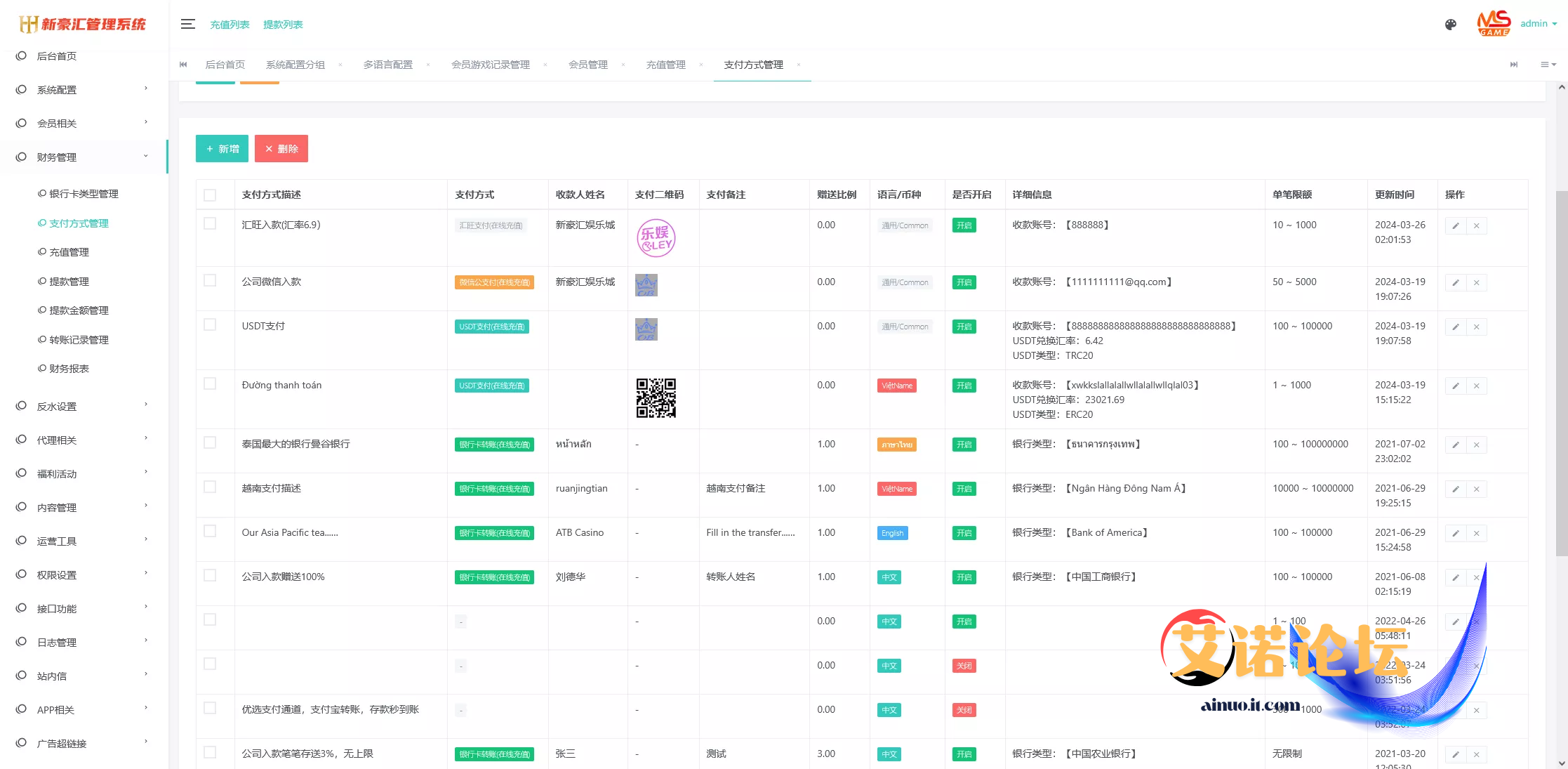
Task: Open the theme palette icon
Action: point(1451,25)
